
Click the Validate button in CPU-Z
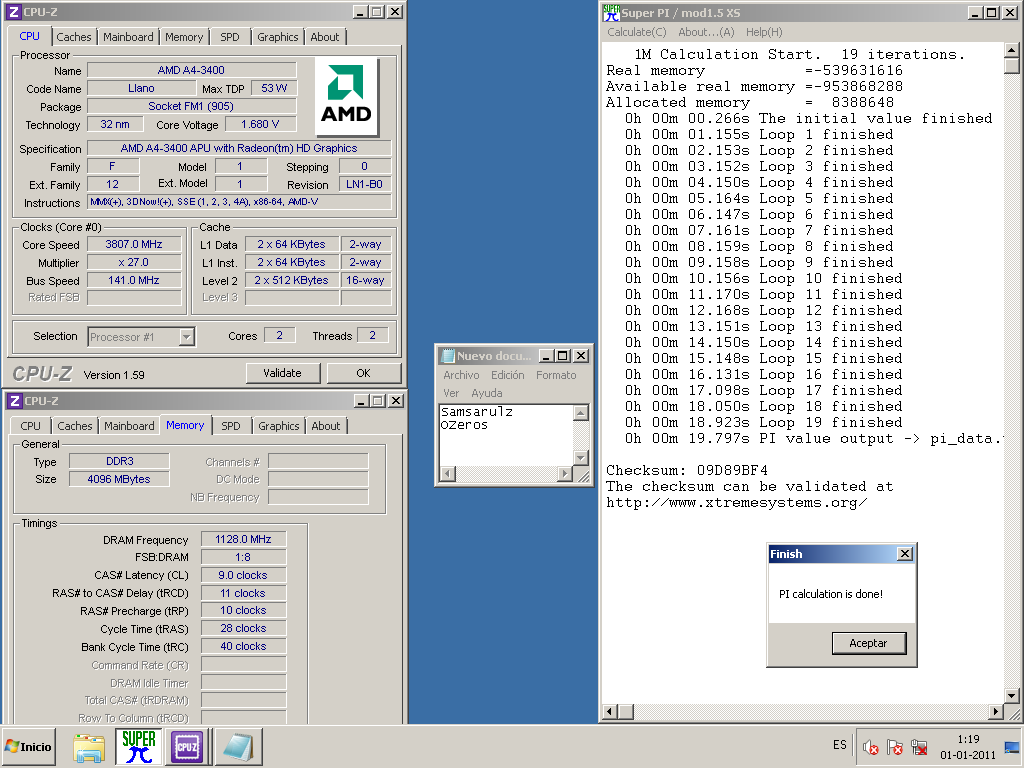(282, 373)
